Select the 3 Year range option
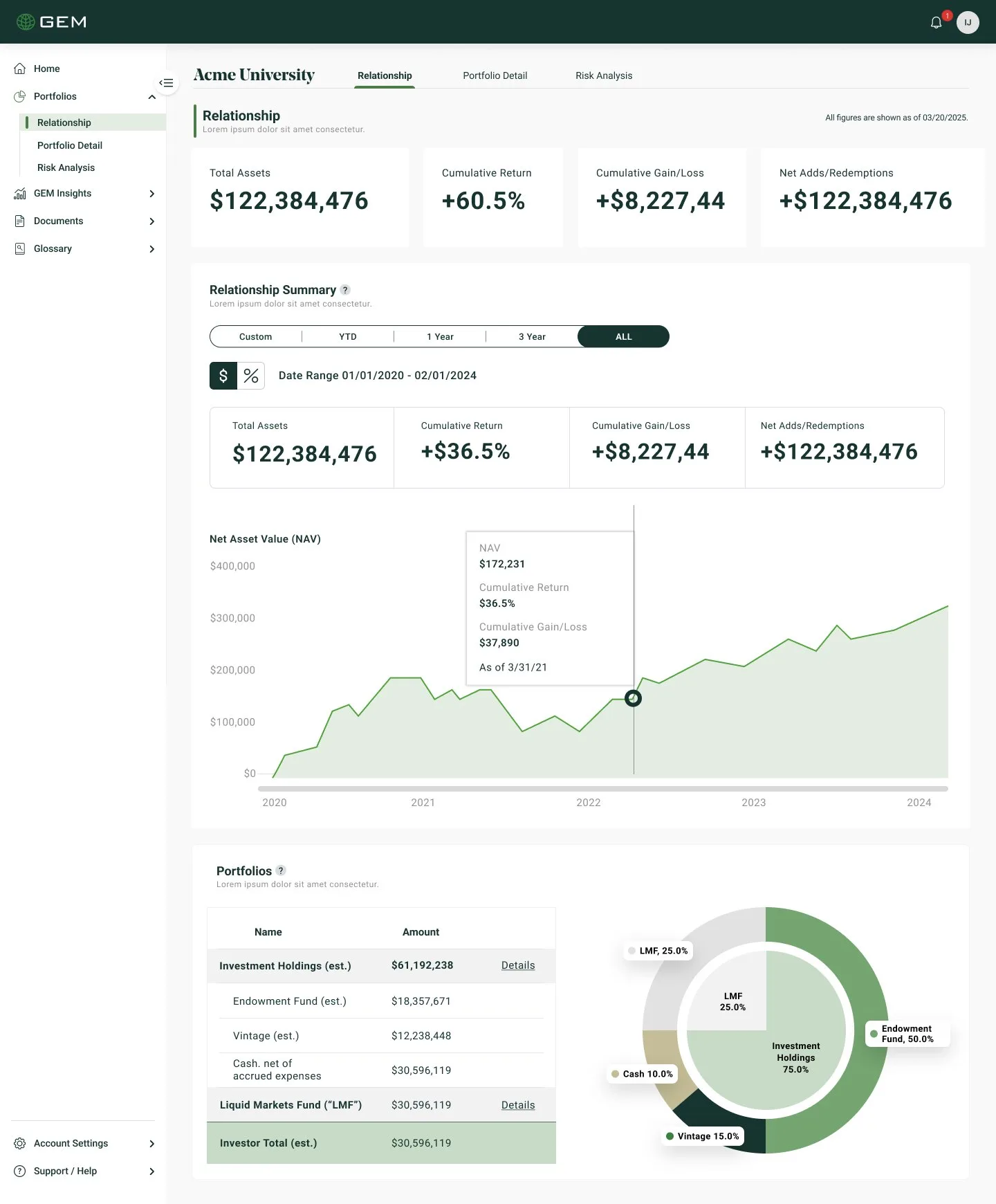This screenshot has width=996, height=1204. (532, 336)
